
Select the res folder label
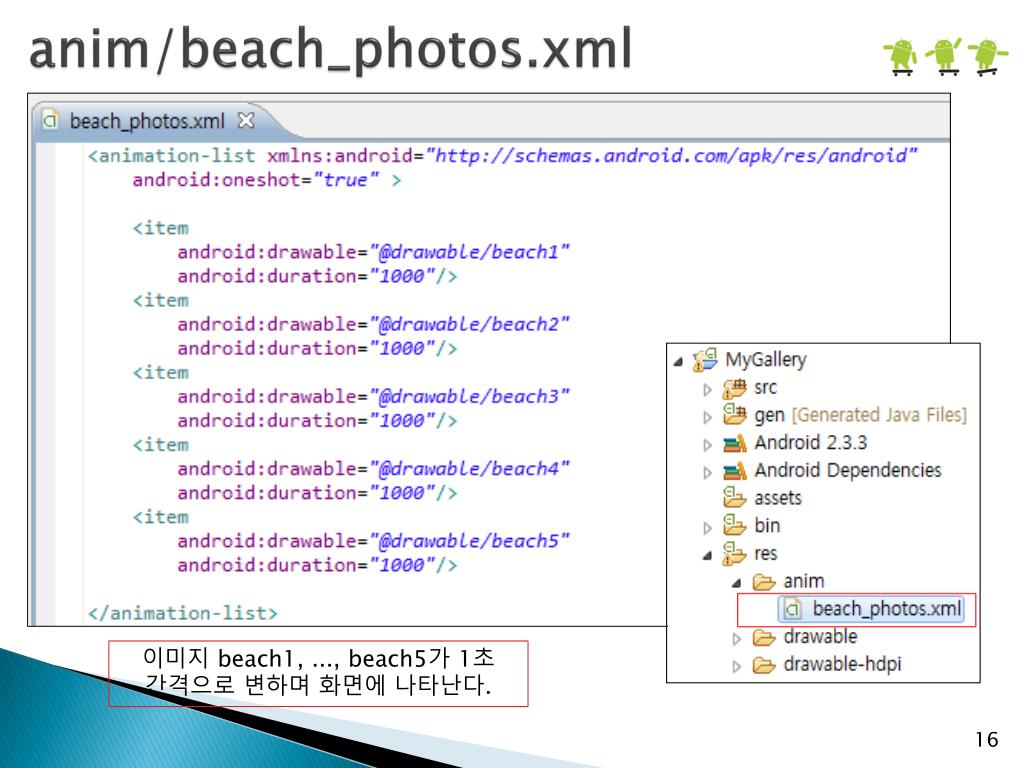click(765, 554)
